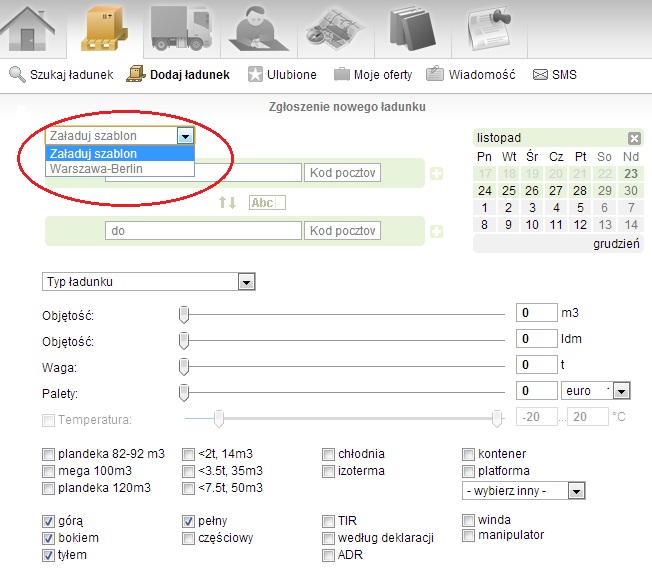This screenshot has height=571, width=652.
Task: Uncheck the bokiem loading option
Action: [x=48, y=538]
